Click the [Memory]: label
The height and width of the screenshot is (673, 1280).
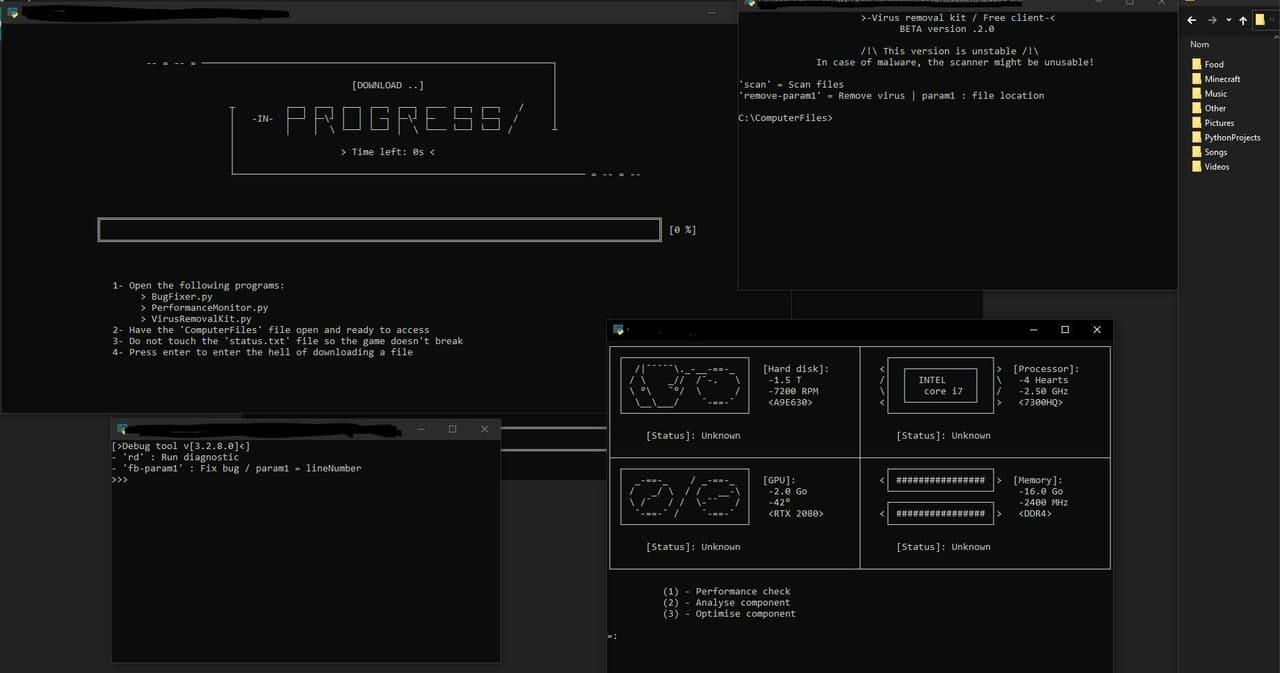pos(1038,480)
